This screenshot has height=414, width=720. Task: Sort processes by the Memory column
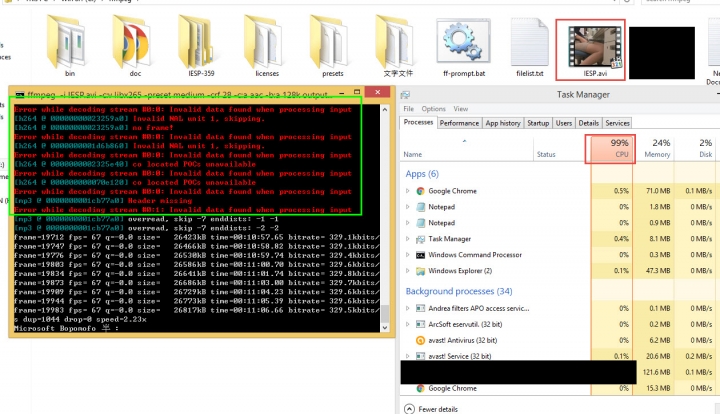653,149
